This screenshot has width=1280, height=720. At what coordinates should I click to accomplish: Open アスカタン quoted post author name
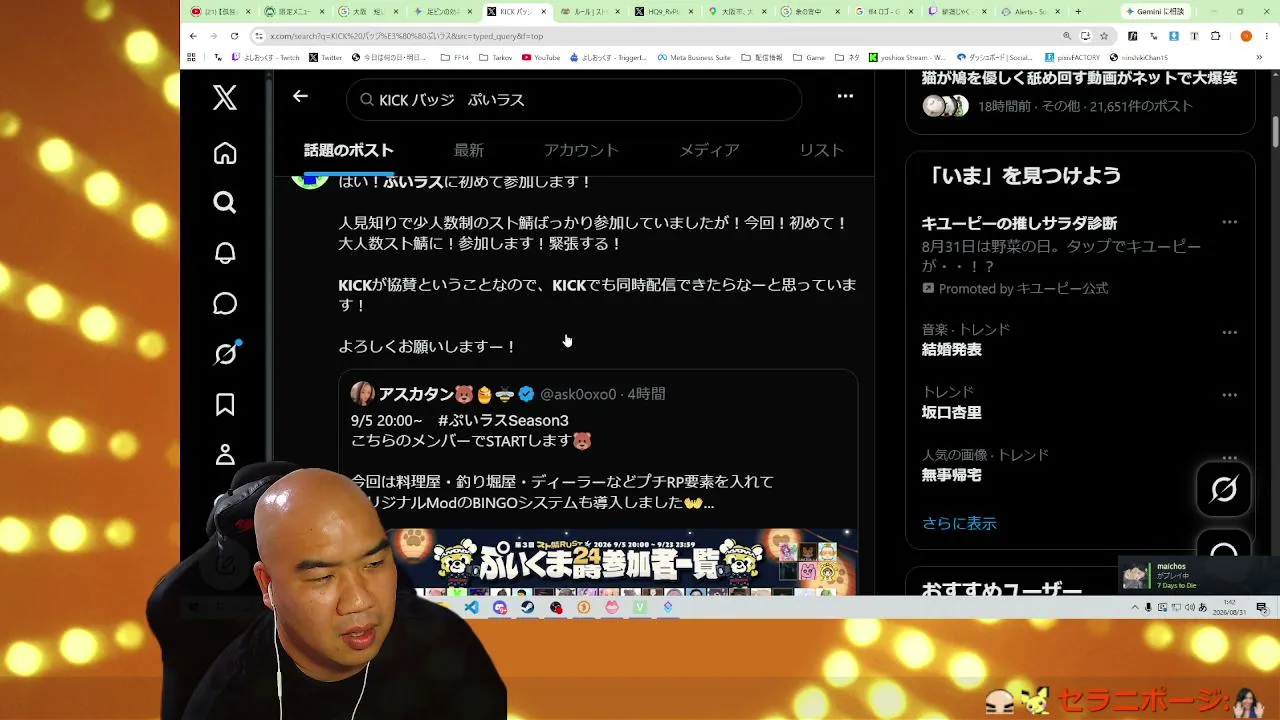click(416, 394)
